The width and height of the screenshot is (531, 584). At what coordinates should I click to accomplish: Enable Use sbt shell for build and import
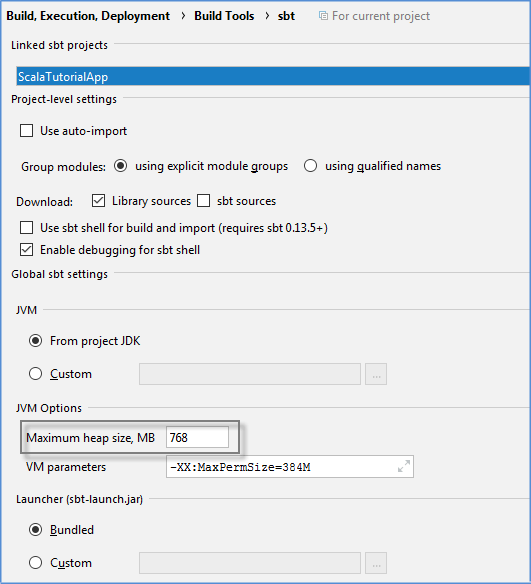click(26, 228)
